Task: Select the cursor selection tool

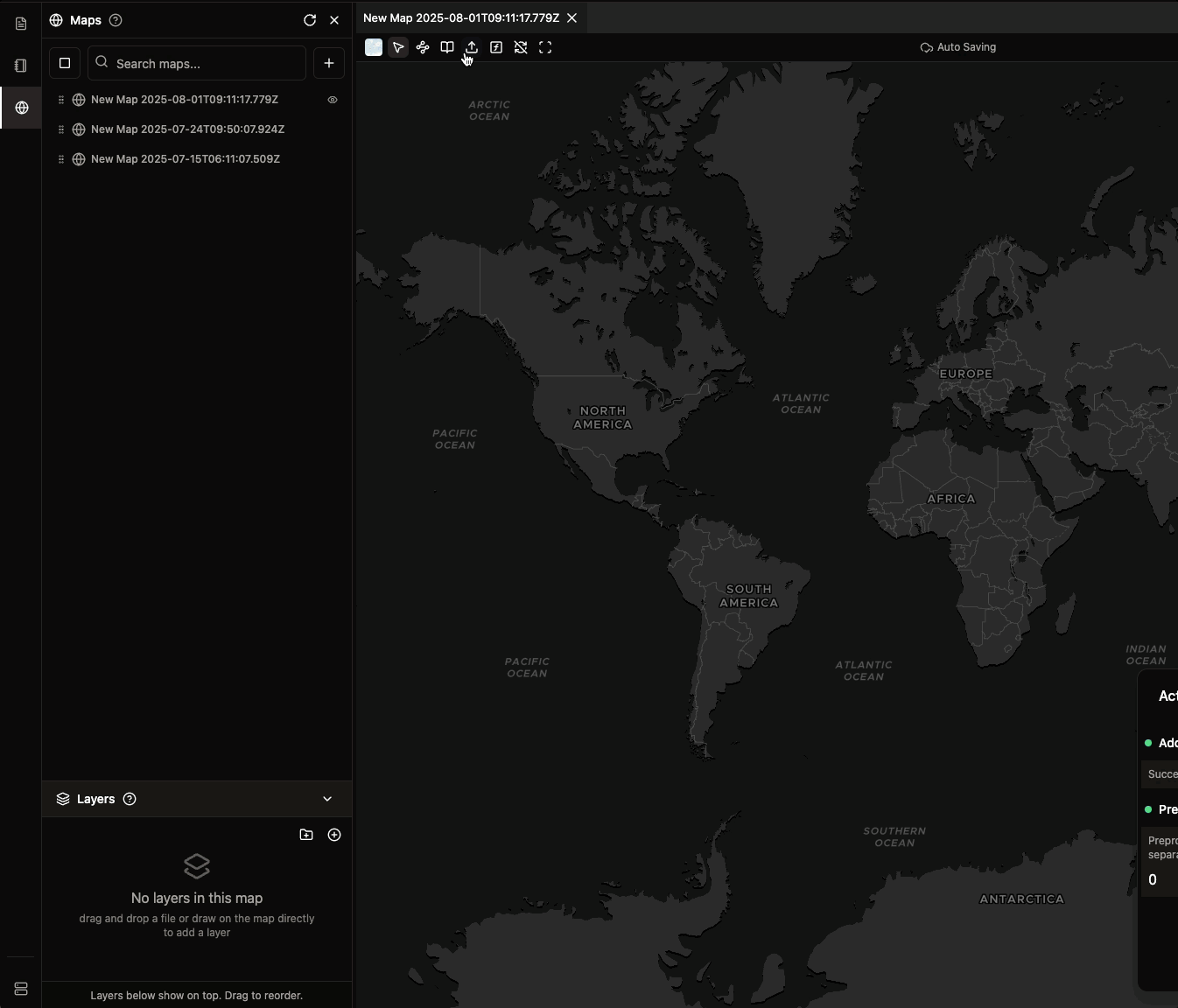Action: click(x=399, y=47)
